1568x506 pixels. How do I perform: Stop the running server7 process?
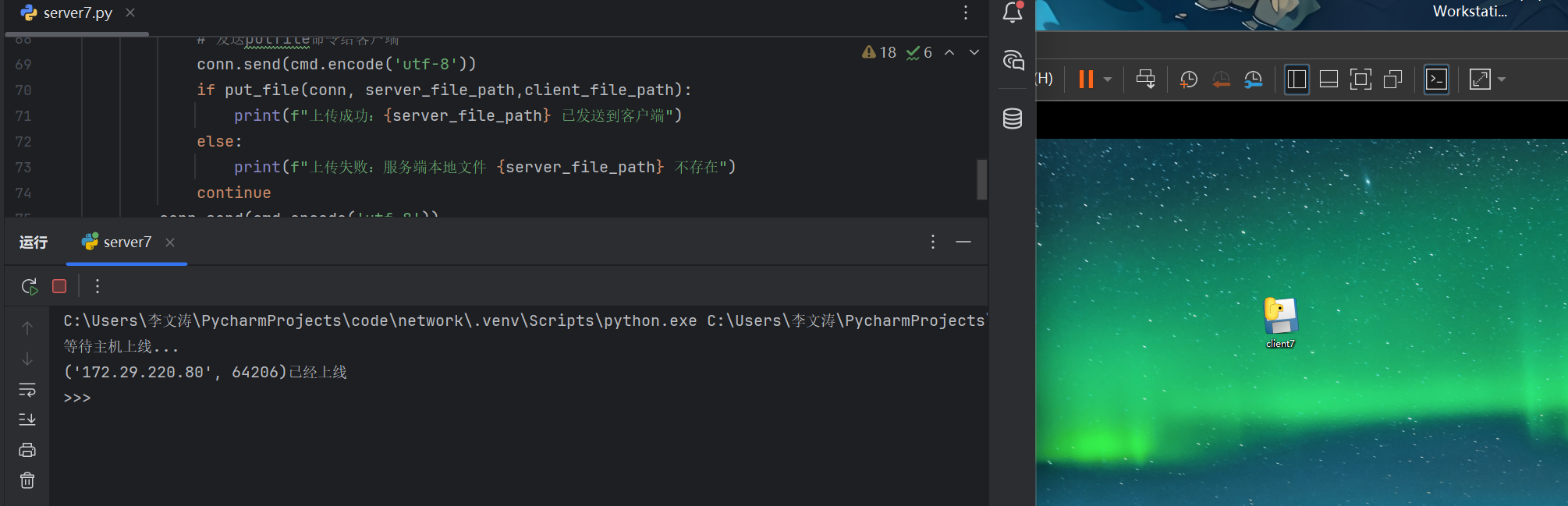coord(59,286)
